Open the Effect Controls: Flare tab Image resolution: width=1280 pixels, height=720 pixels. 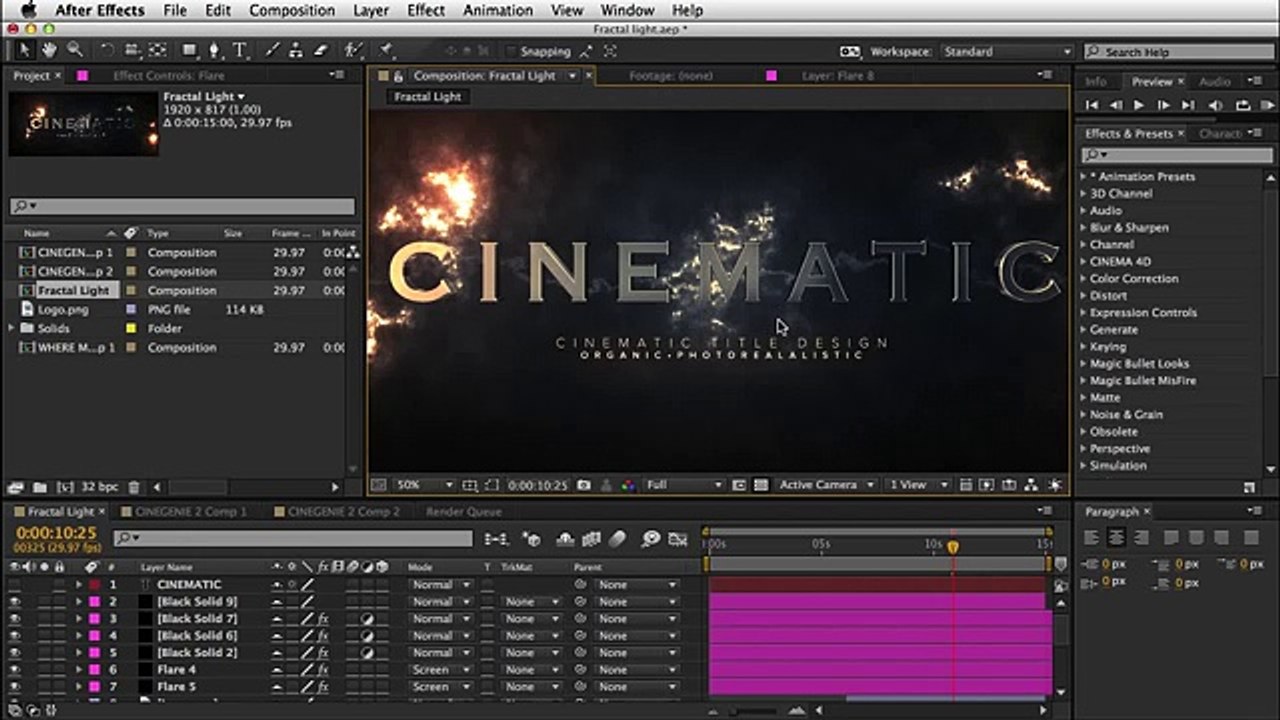coord(168,75)
